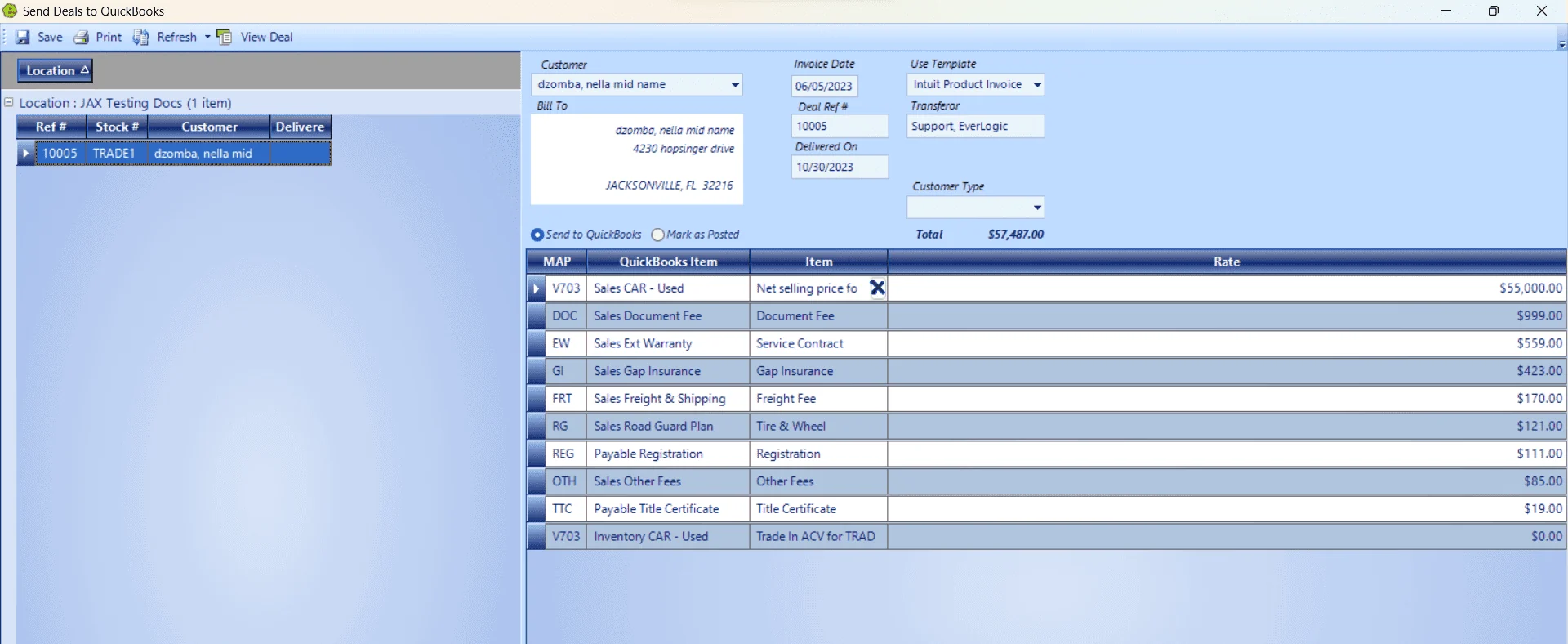Select the dzomba, nella mid customer cell
Image resolution: width=1568 pixels, height=644 pixels.
pos(209,153)
